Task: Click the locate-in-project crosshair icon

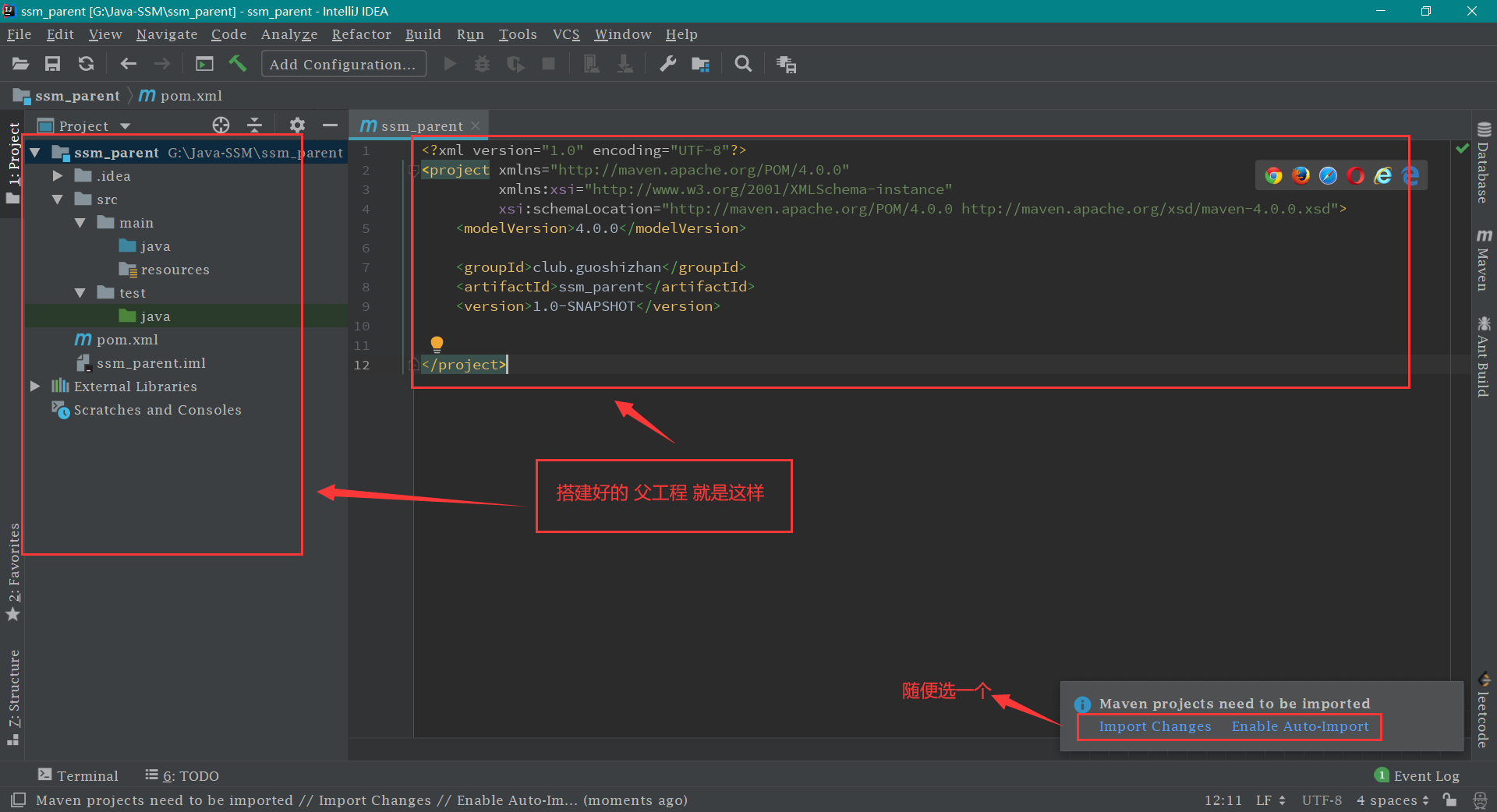Action: click(221, 125)
